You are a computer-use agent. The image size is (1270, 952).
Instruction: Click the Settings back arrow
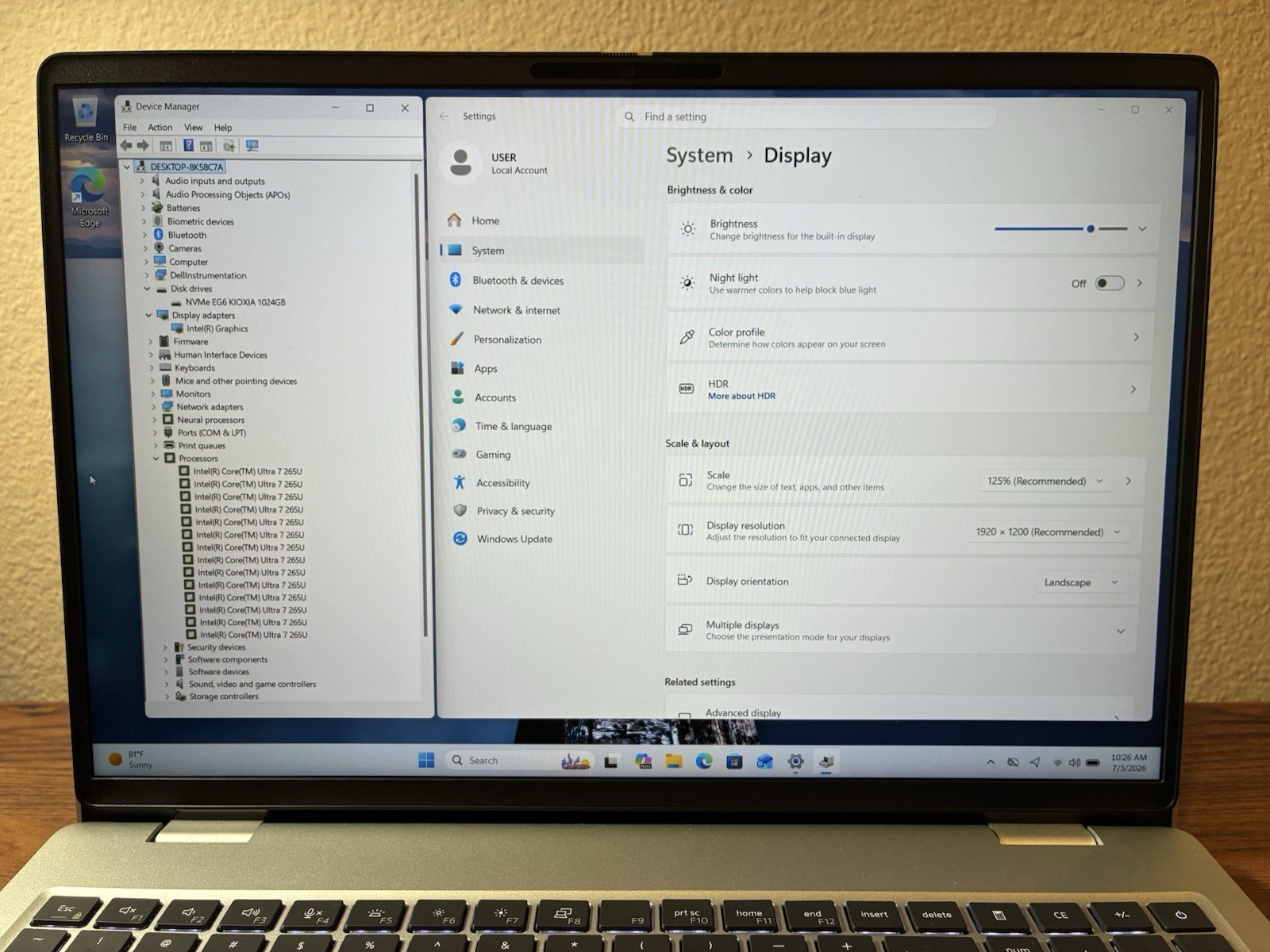pos(444,116)
